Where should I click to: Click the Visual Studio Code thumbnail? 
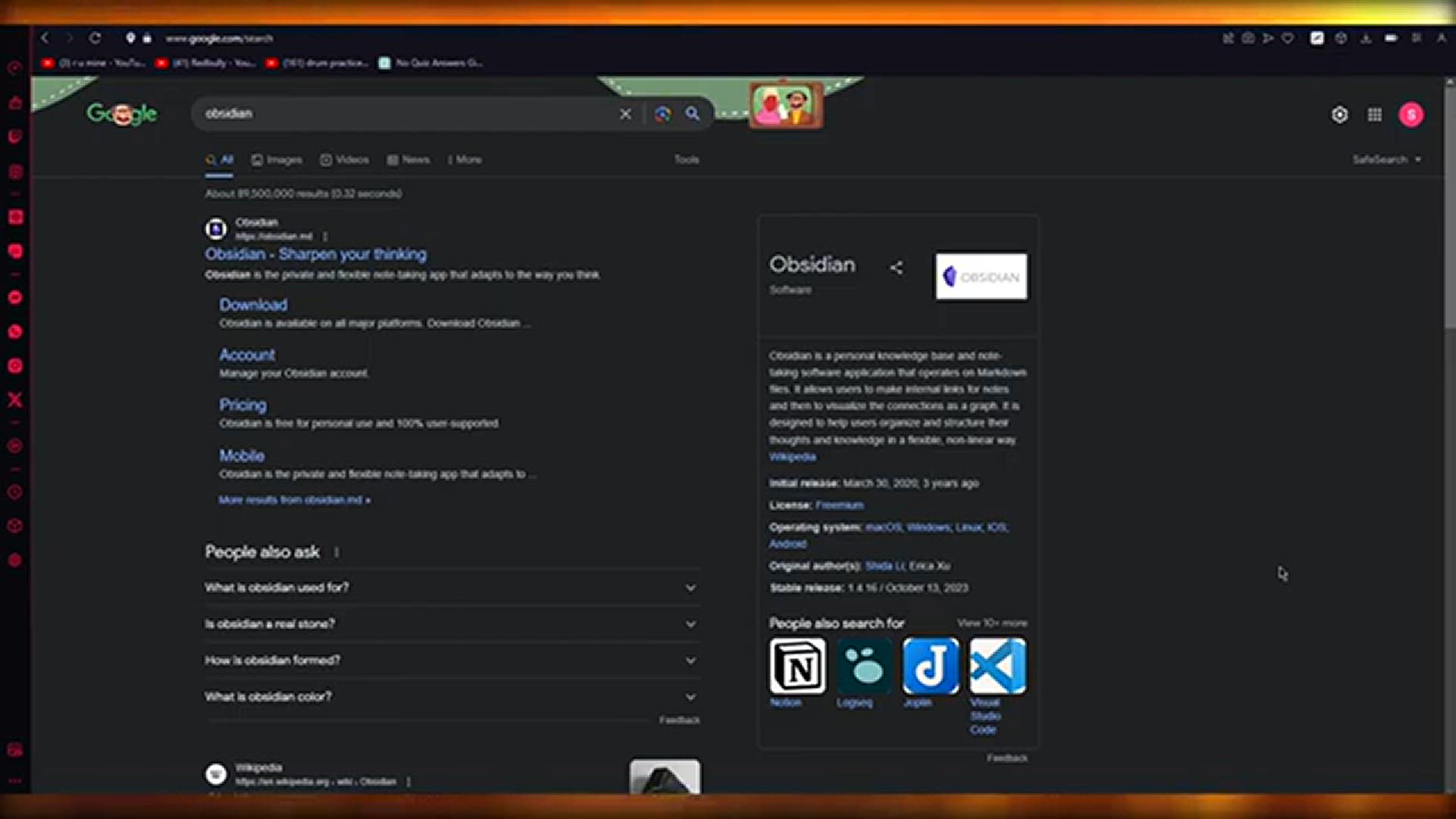(x=998, y=666)
